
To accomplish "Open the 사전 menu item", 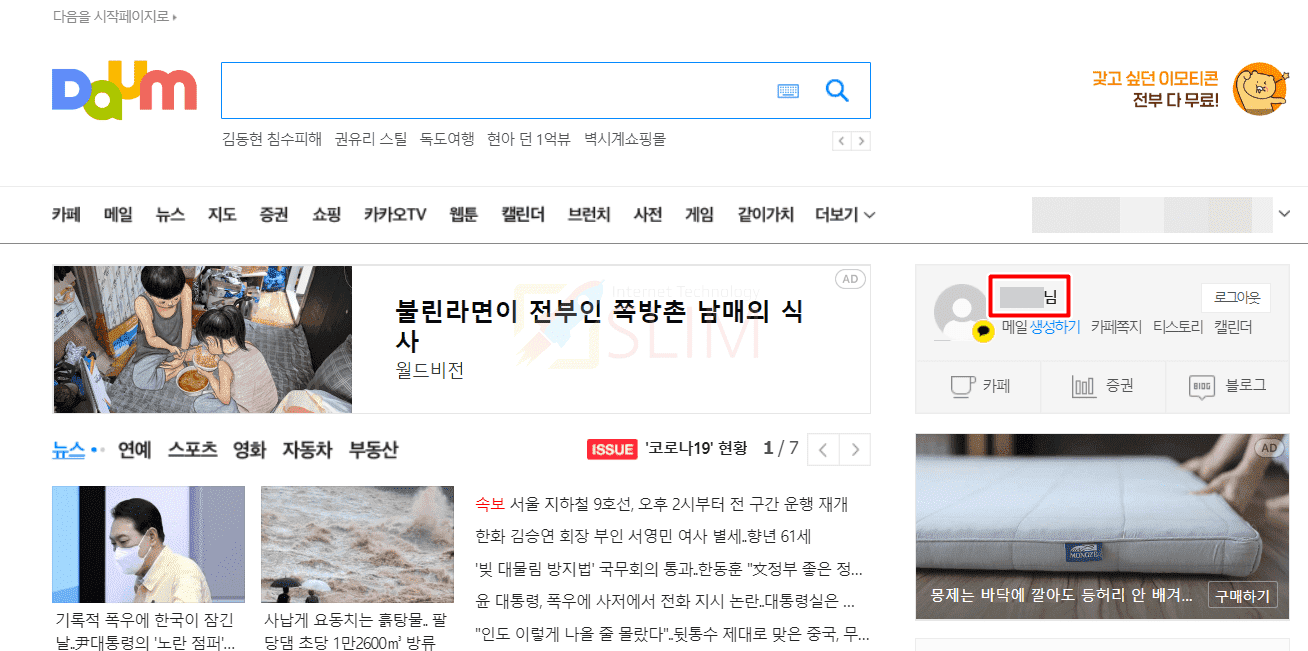I will point(648,214).
